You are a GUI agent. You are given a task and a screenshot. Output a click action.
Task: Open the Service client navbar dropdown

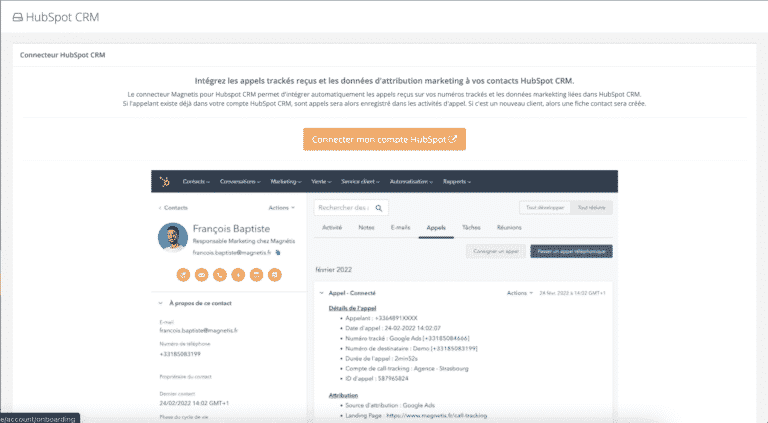(x=360, y=182)
